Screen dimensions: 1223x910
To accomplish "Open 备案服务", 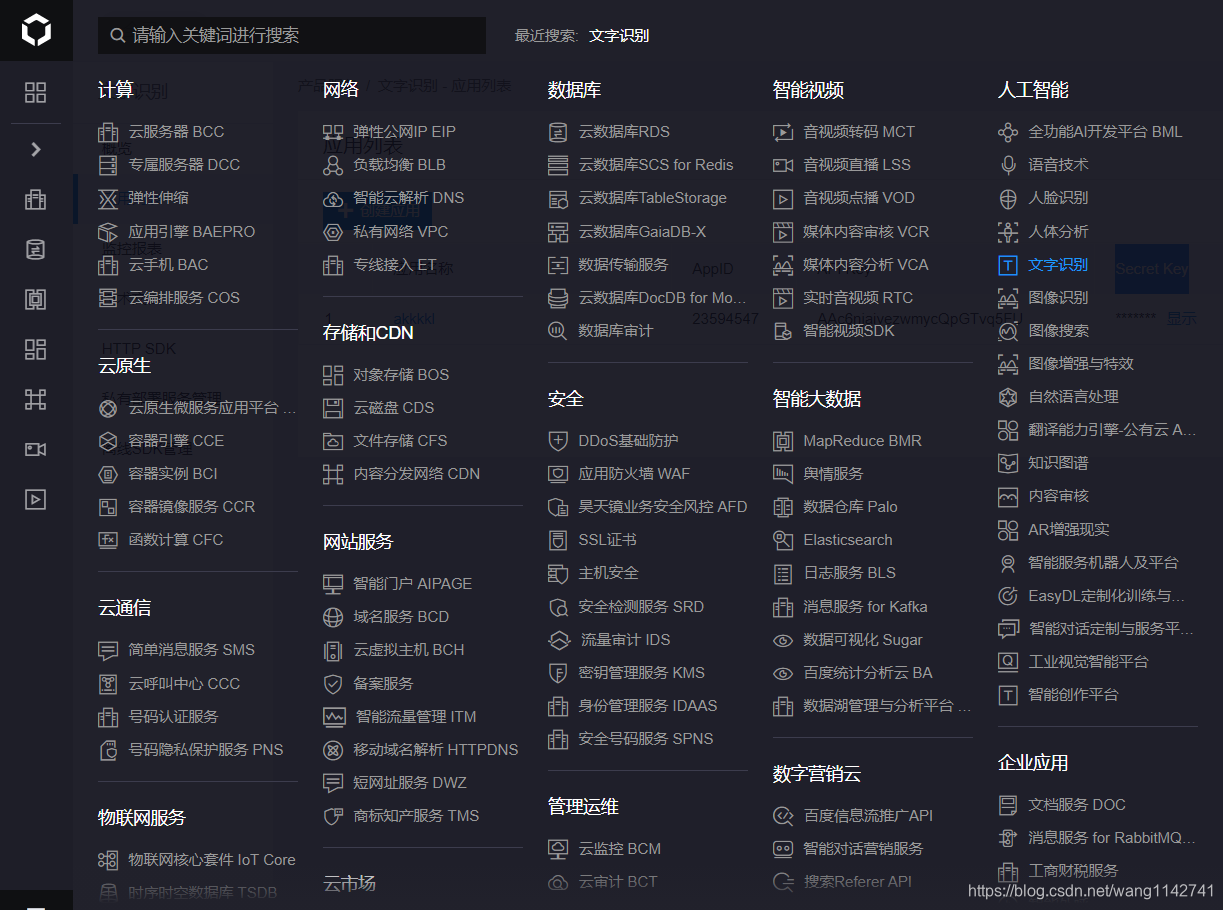I will (x=384, y=684).
